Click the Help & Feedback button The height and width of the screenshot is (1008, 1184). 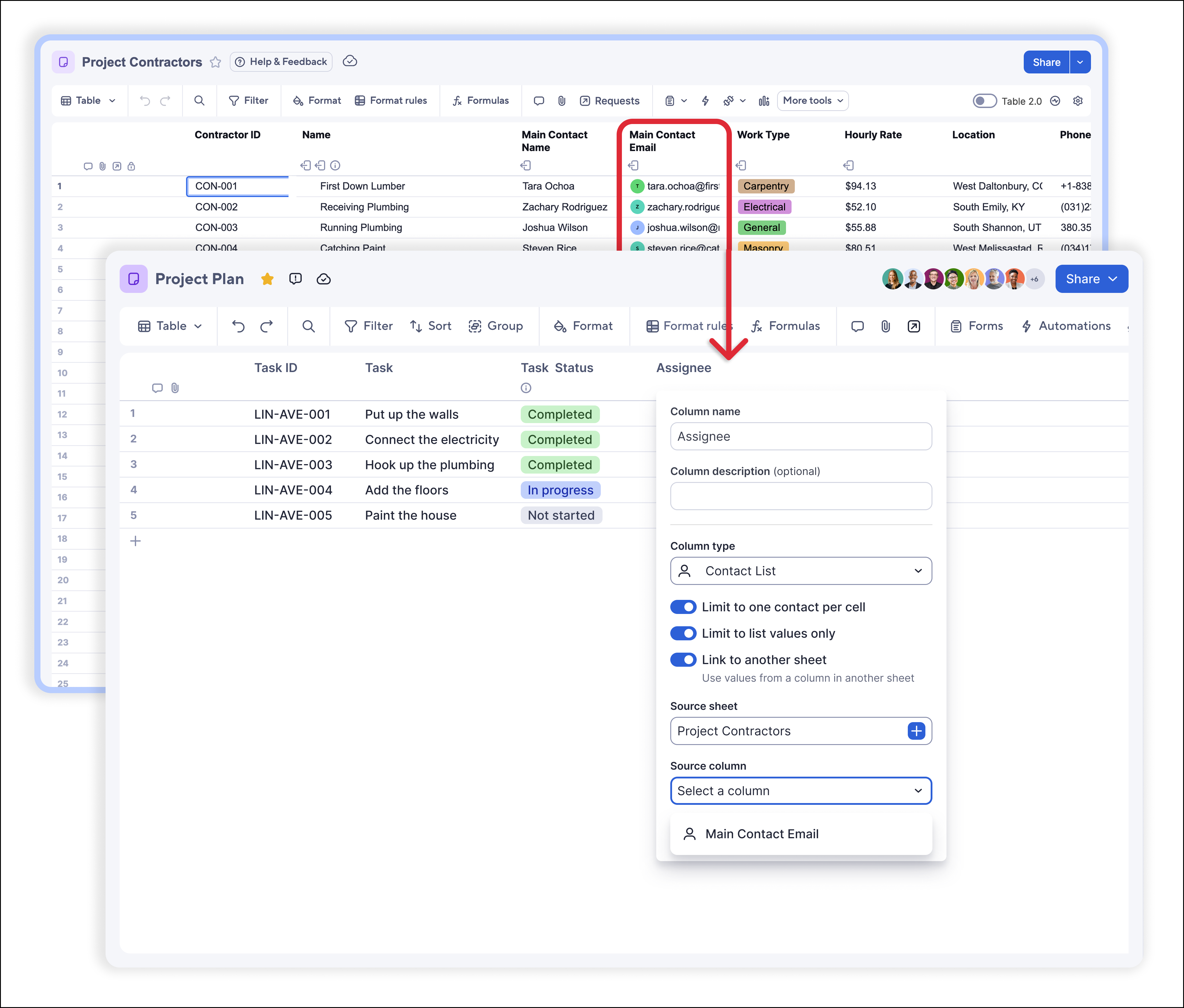pyautogui.click(x=281, y=62)
